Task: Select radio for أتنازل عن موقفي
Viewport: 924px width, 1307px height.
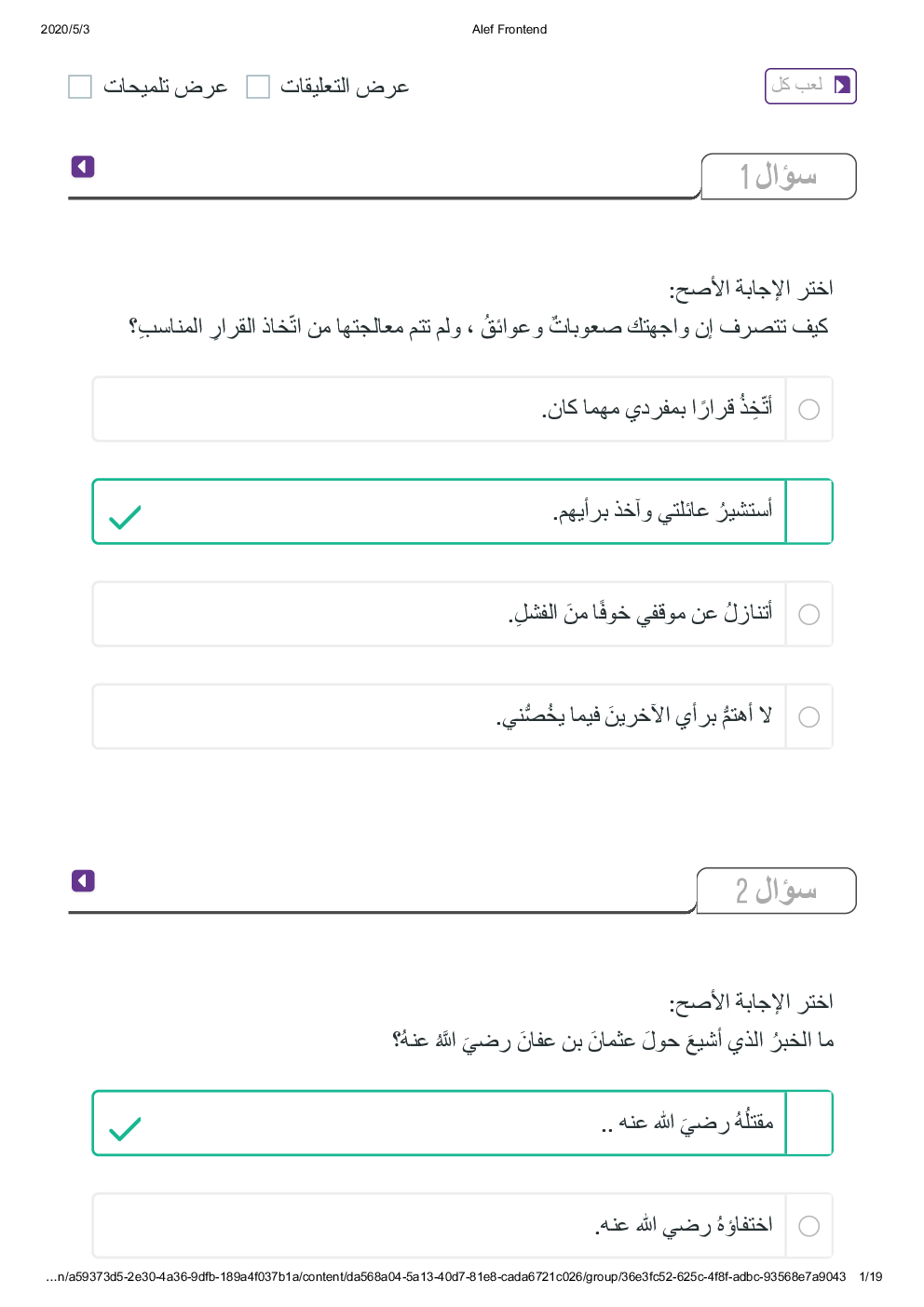Action: pos(809,614)
